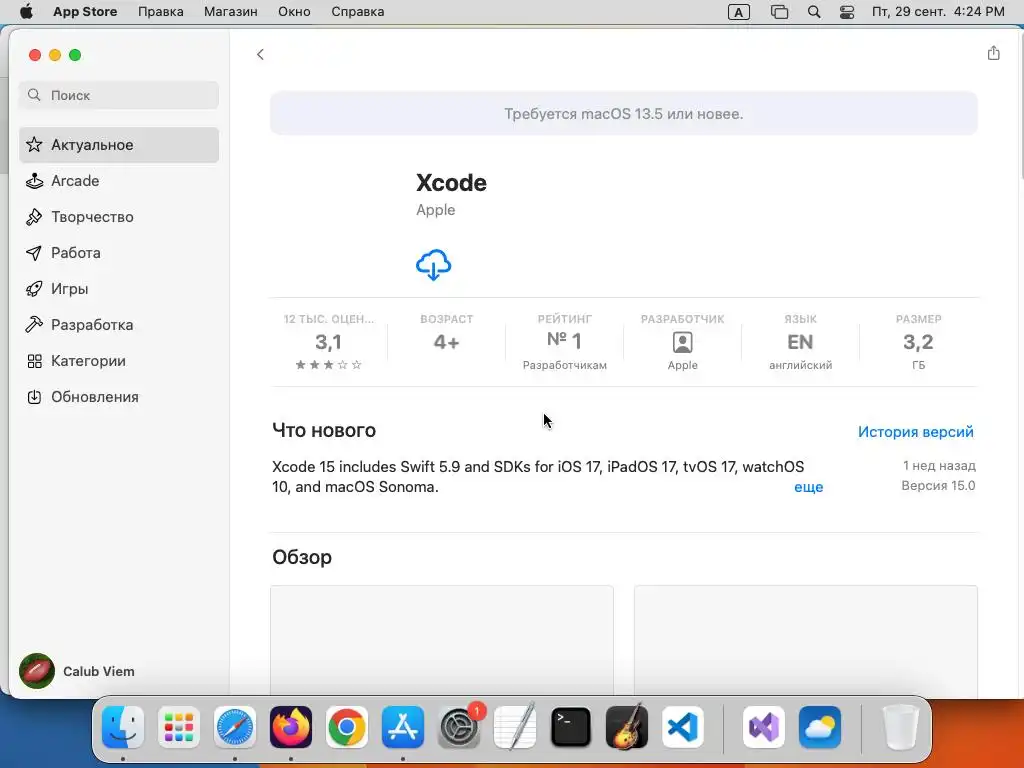
Task: Click the Stage Manager icon in menu bar
Action: coord(779,12)
